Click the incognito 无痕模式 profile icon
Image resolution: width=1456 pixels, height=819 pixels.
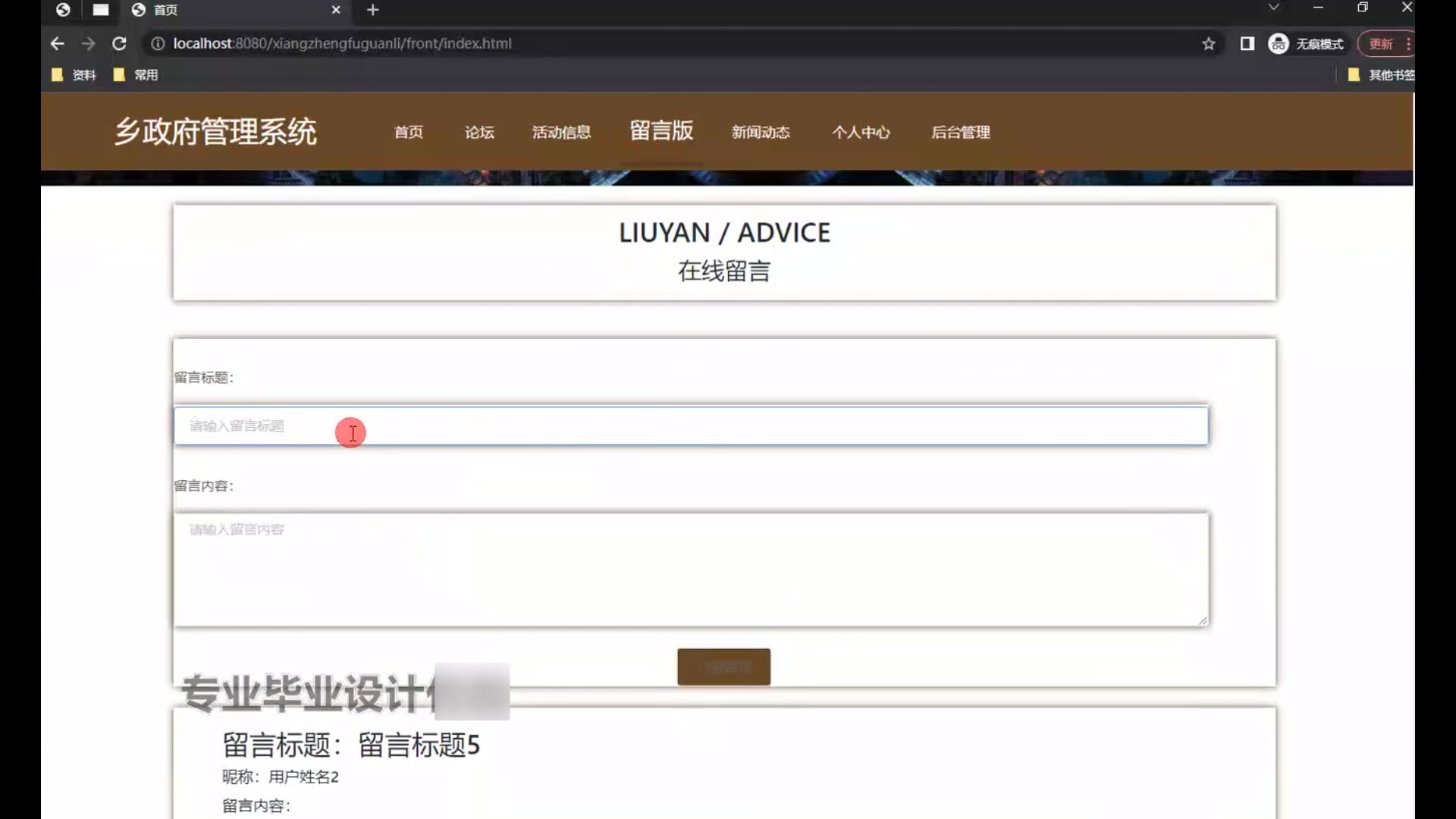[x=1279, y=44]
